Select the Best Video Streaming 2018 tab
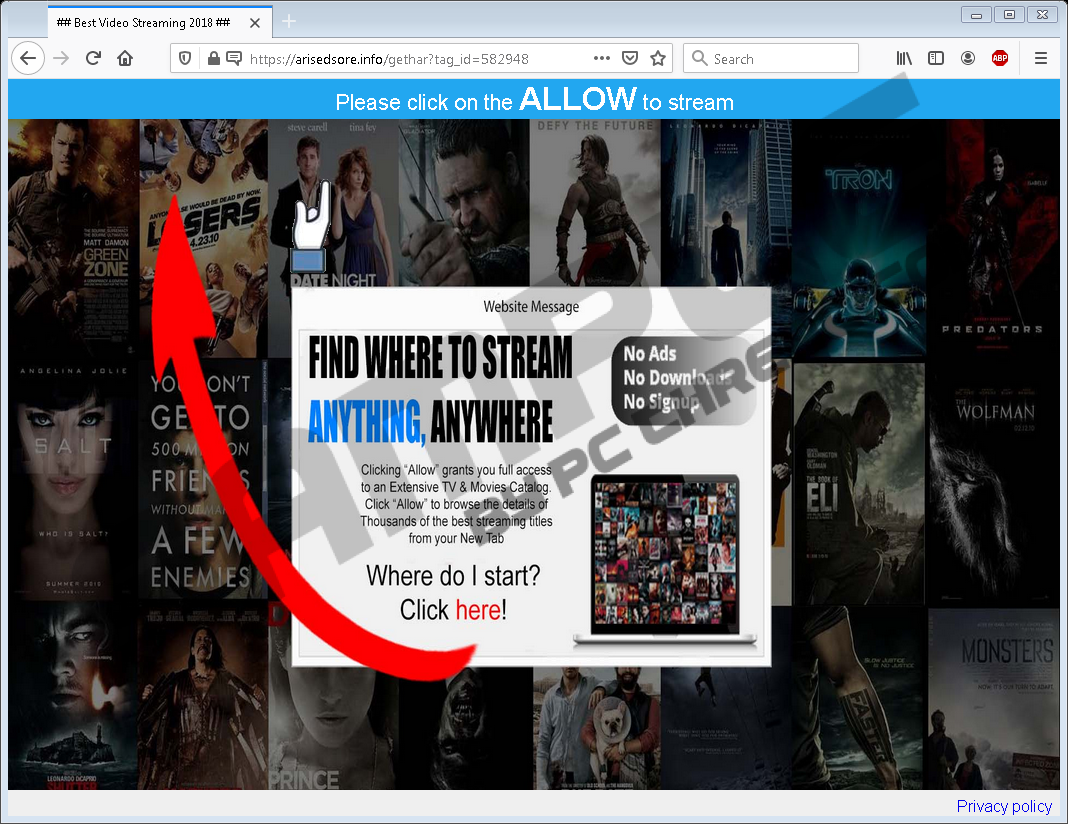 pos(143,22)
